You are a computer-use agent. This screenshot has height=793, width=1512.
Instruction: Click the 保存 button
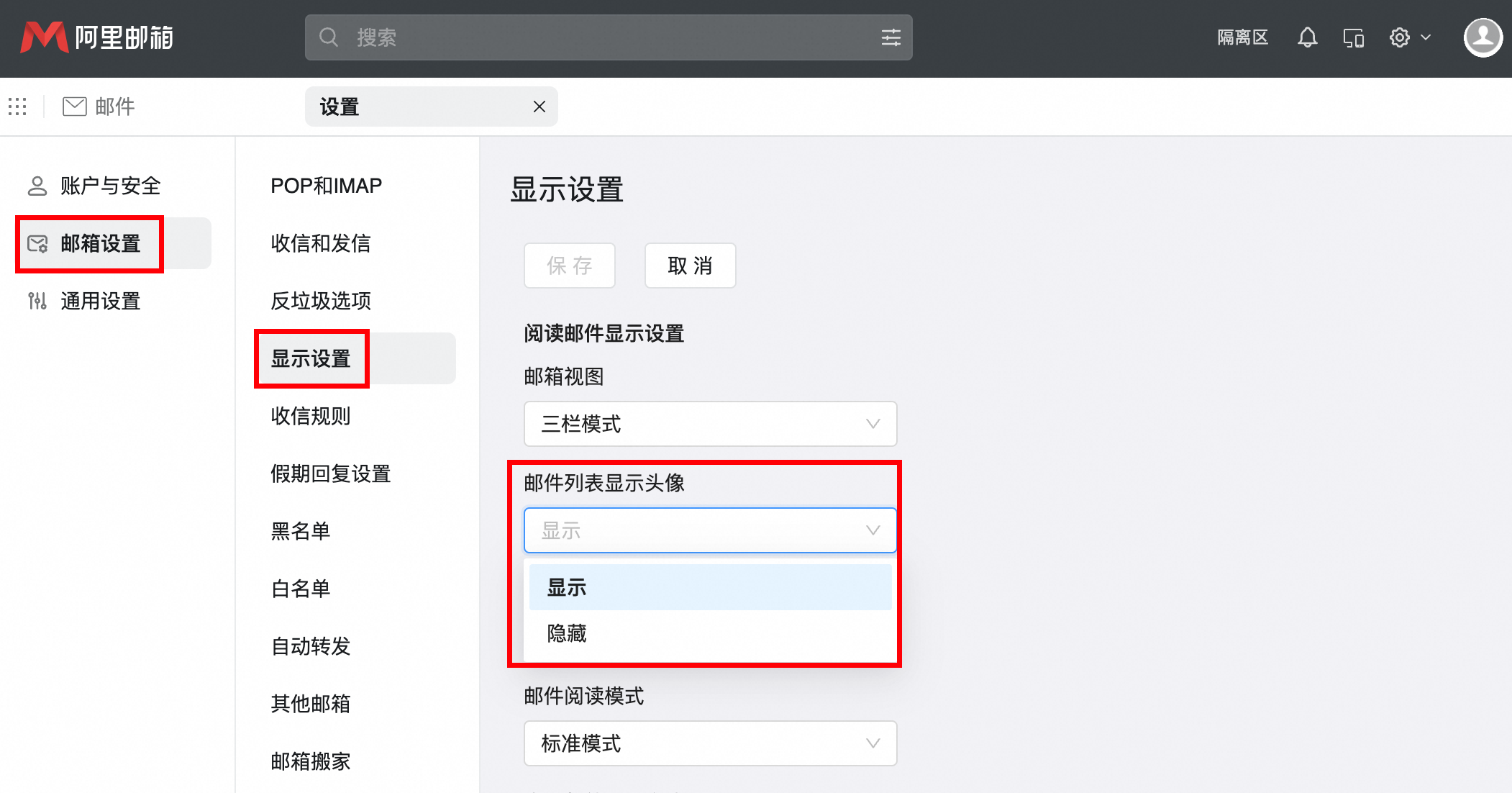coord(569,266)
